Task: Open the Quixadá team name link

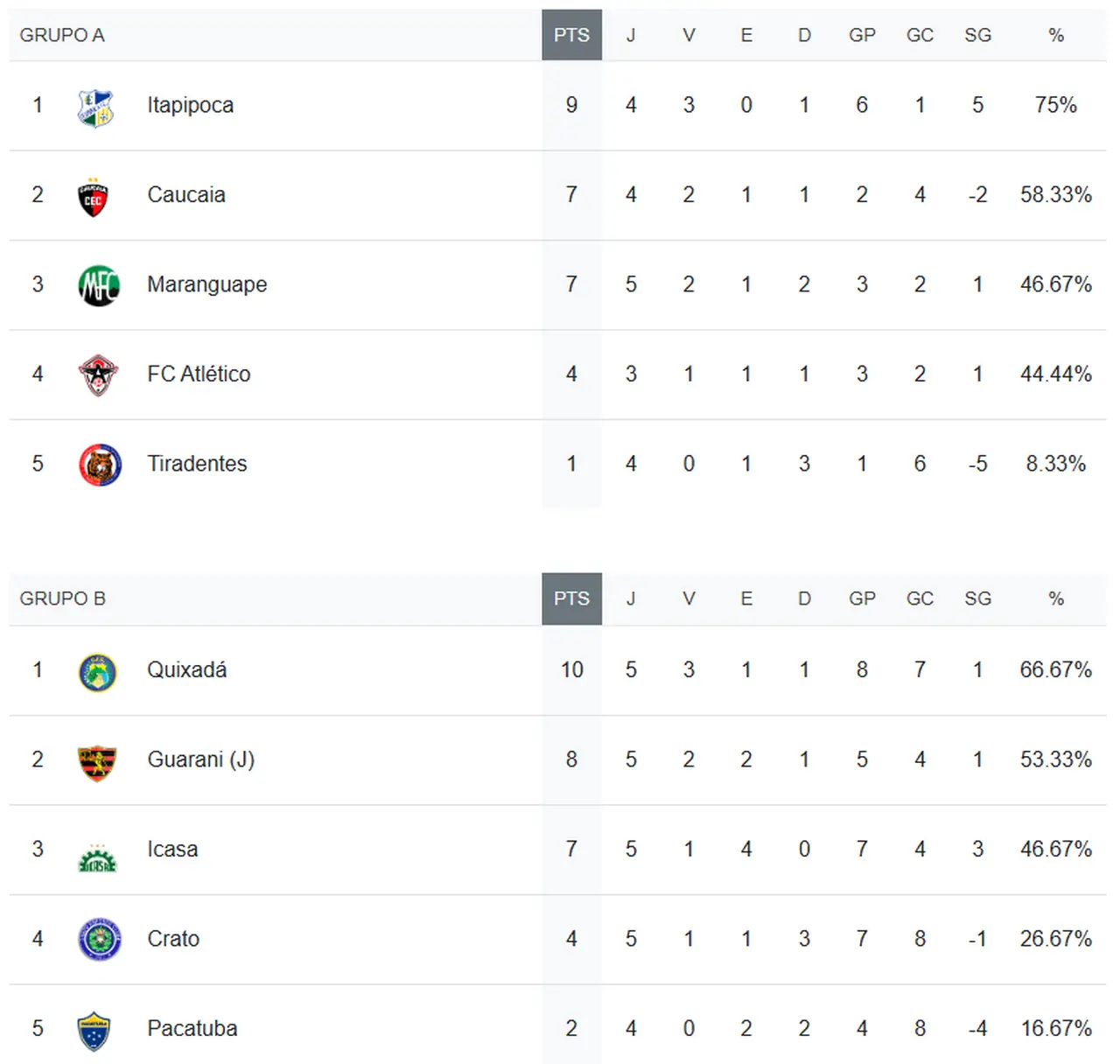Action: pyautogui.click(x=186, y=669)
